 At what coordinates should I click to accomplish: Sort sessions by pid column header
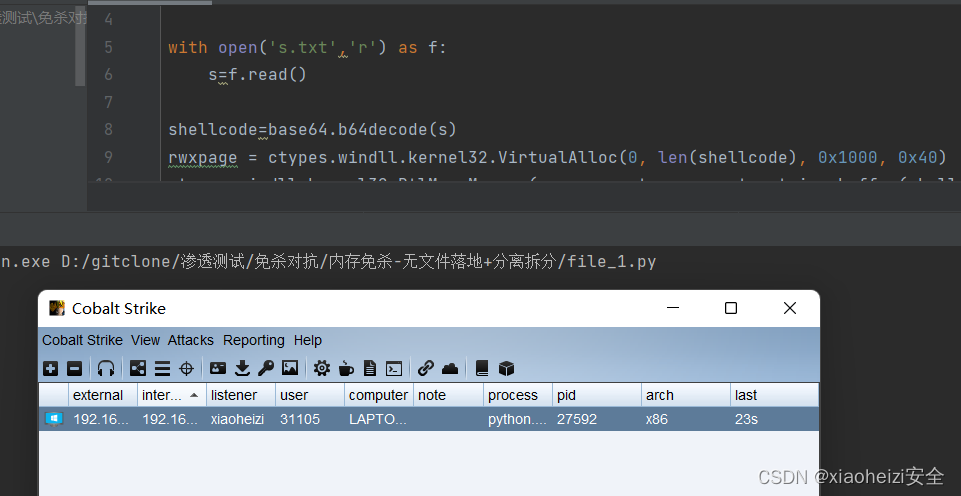point(597,395)
